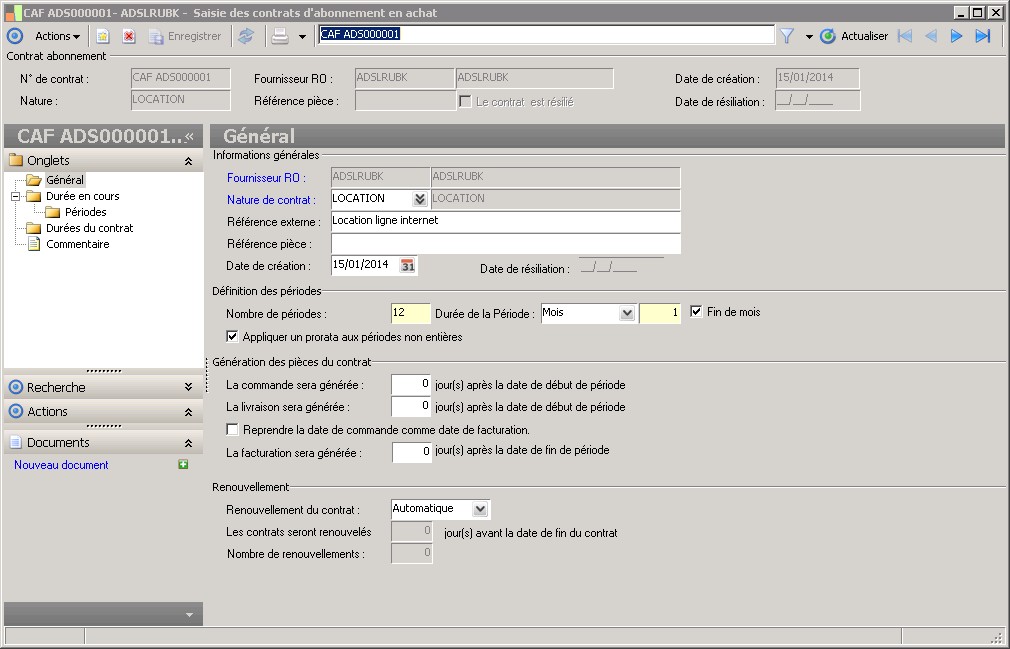Open the calendar picker for Date de création
The image size is (1010, 649).
click(408, 265)
